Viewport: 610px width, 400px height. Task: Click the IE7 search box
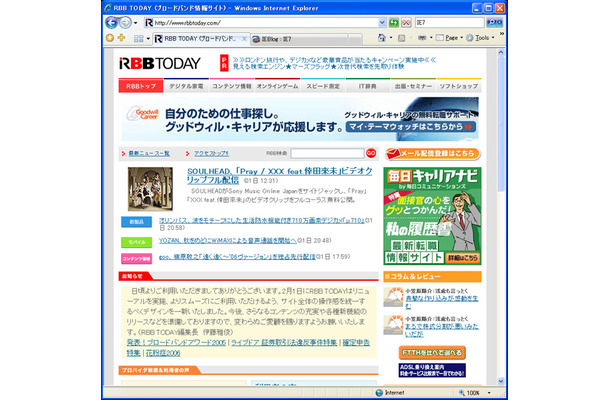(449, 23)
